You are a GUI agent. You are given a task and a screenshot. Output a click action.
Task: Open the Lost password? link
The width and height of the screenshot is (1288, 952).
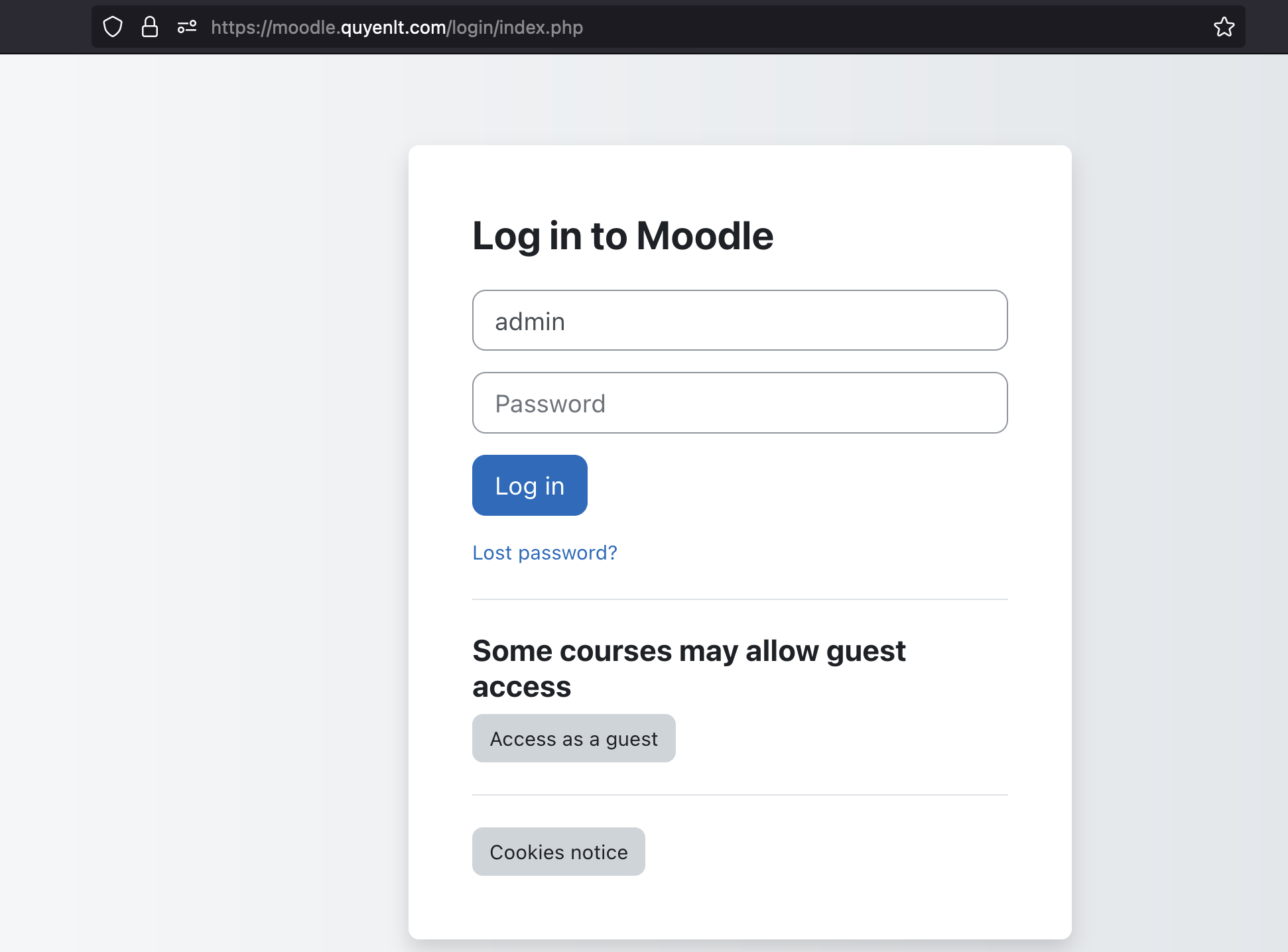[545, 553]
